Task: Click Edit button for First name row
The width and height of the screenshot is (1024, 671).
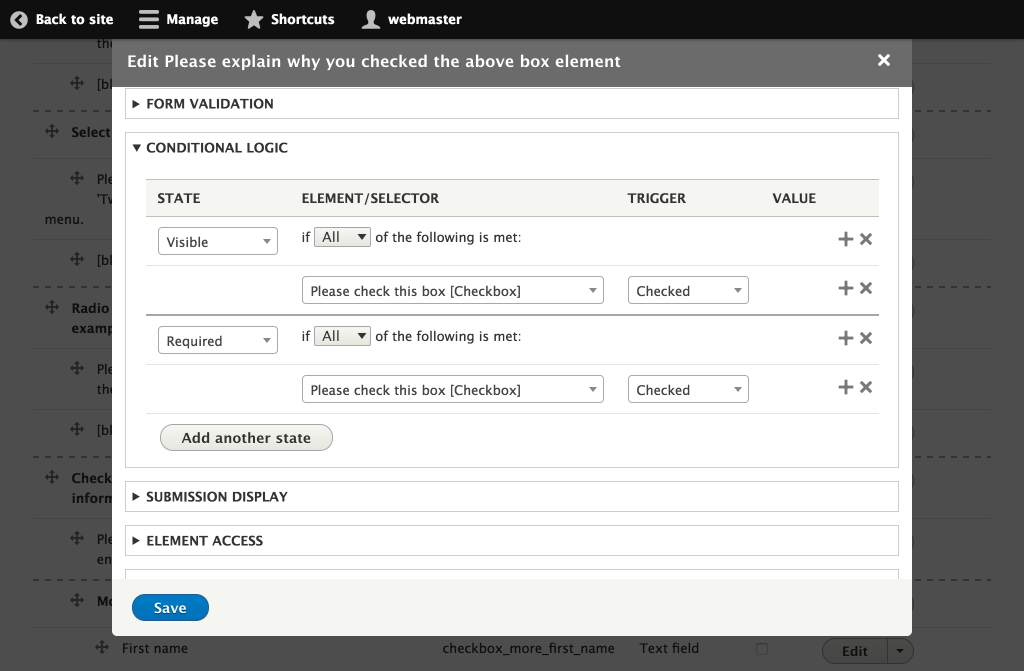Action: pos(855,651)
